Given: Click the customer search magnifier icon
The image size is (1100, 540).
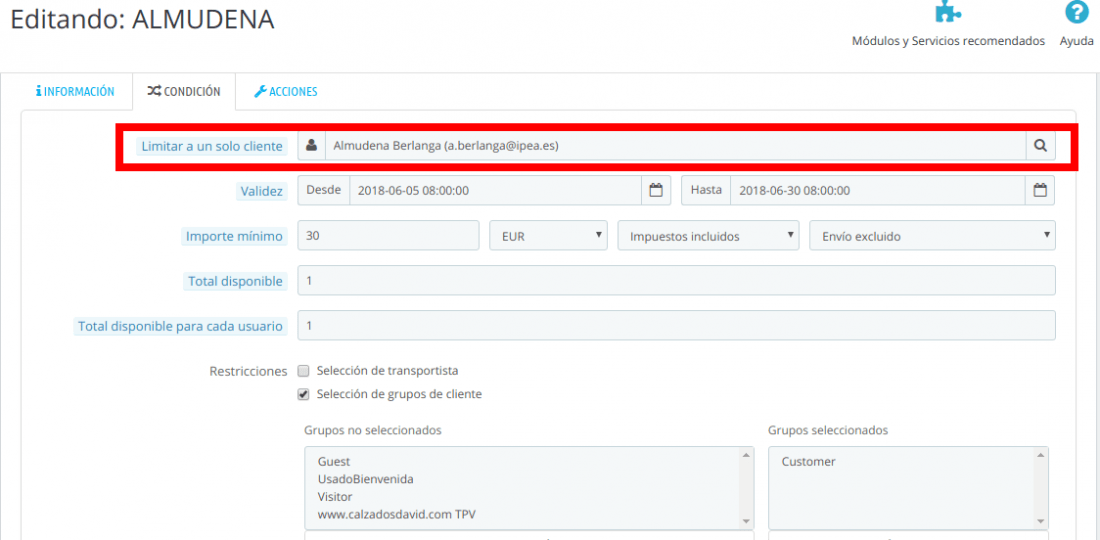Looking at the screenshot, I should click(1040, 146).
